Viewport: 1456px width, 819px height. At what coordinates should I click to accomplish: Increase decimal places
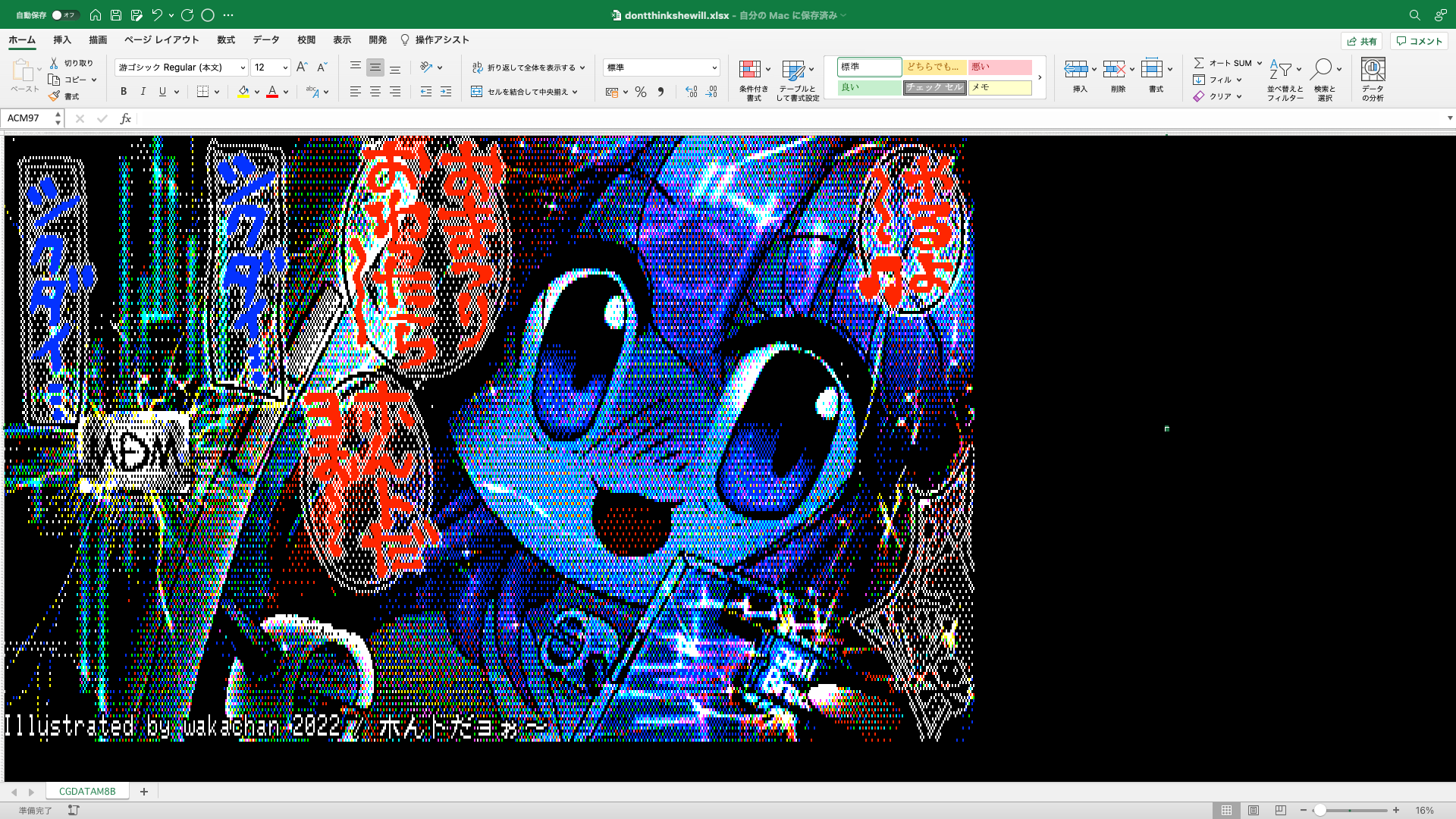click(691, 92)
